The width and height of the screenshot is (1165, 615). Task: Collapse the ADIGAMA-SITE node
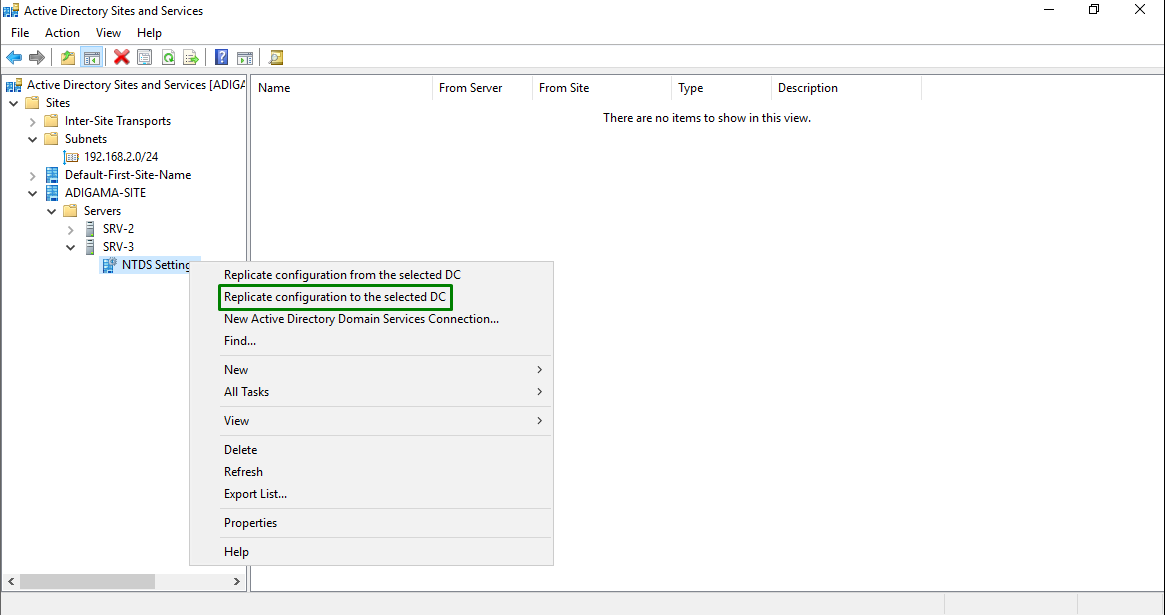(x=33, y=193)
